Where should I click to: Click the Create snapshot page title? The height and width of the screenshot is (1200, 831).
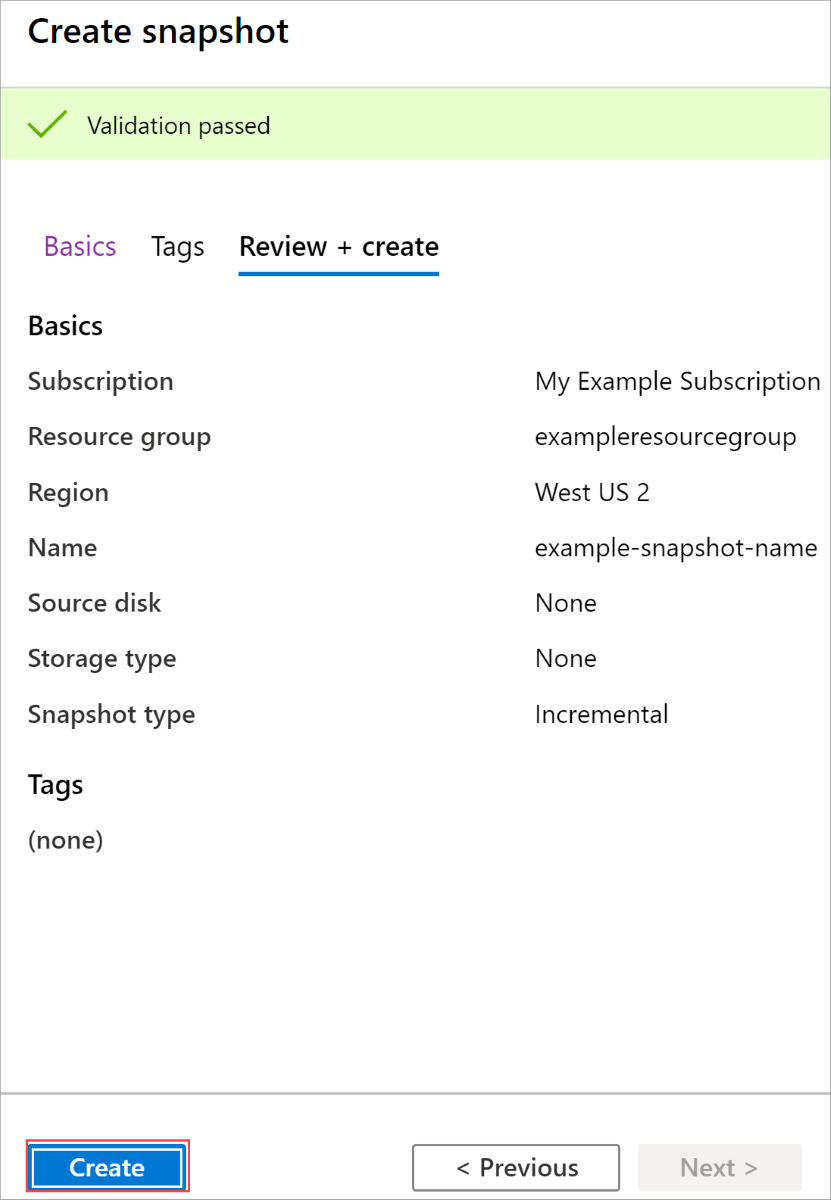(156, 31)
